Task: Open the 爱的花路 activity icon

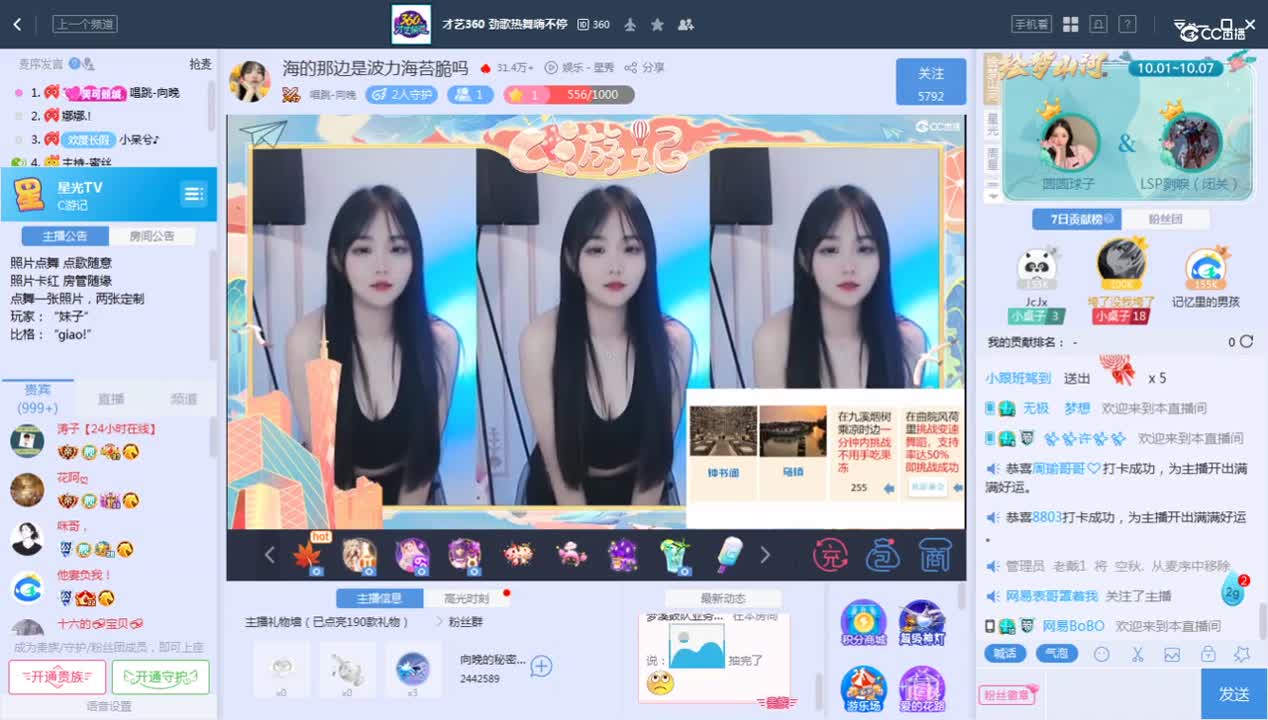Action: (x=921, y=689)
